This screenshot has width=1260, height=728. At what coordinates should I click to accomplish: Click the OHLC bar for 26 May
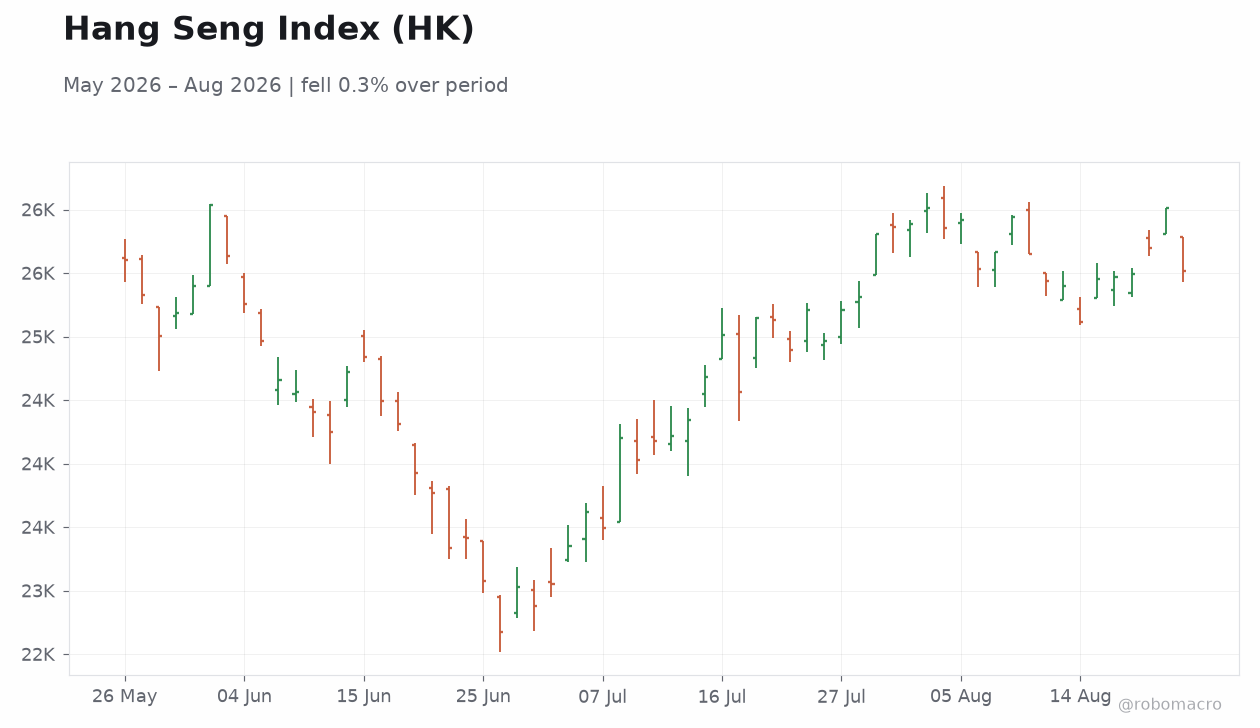point(125,260)
